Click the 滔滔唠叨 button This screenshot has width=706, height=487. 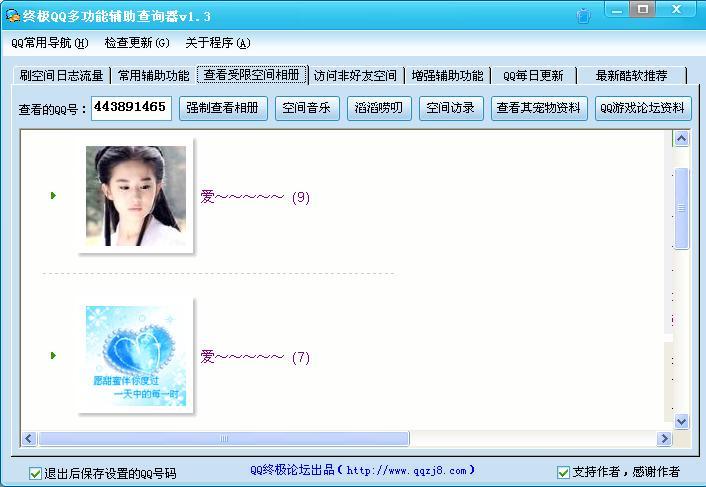pyautogui.click(x=379, y=108)
